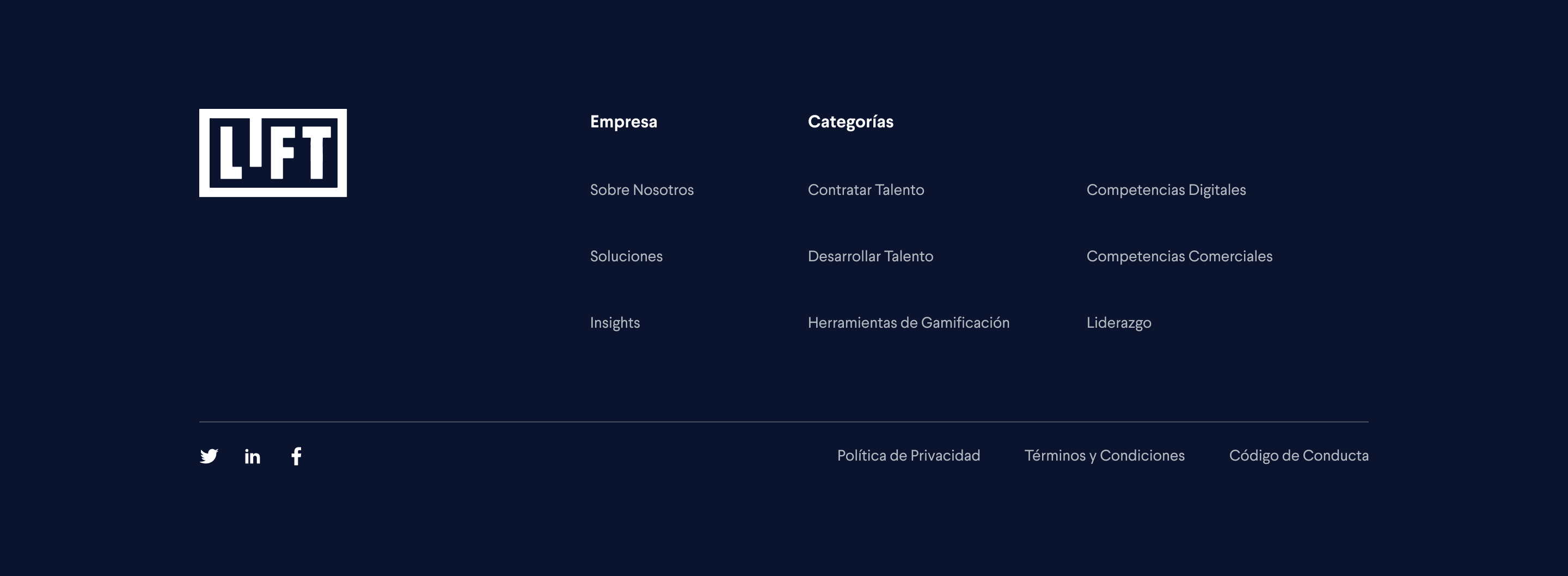Image resolution: width=1568 pixels, height=576 pixels.
Task: Read the Política de Privacidad
Action: pos(909,456)
